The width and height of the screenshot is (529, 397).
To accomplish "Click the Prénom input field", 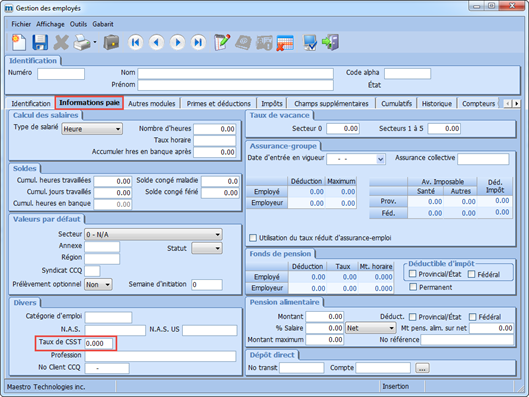I will (235, 85).
